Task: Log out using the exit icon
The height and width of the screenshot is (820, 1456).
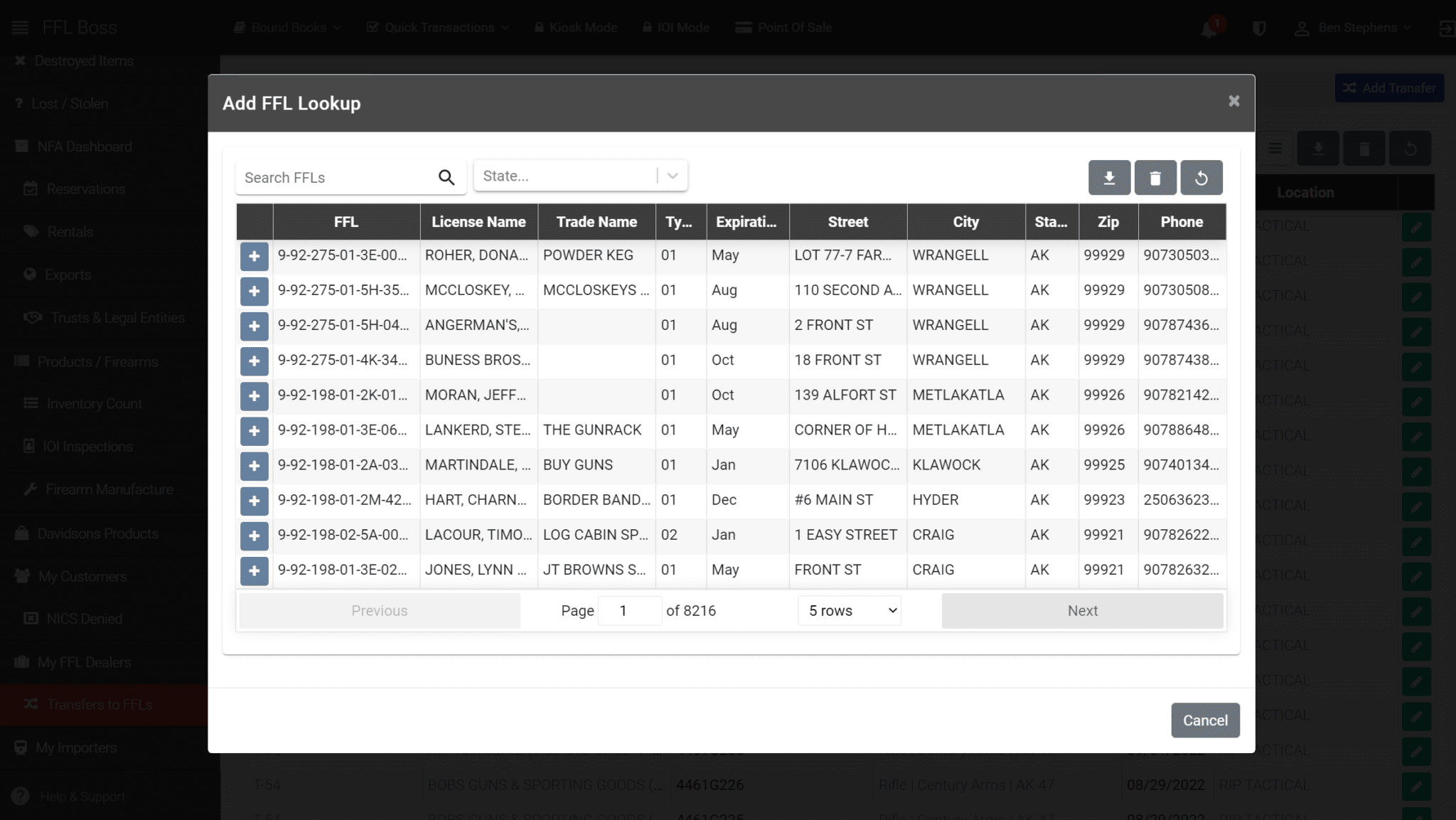Action: (x=1447, y=28)
